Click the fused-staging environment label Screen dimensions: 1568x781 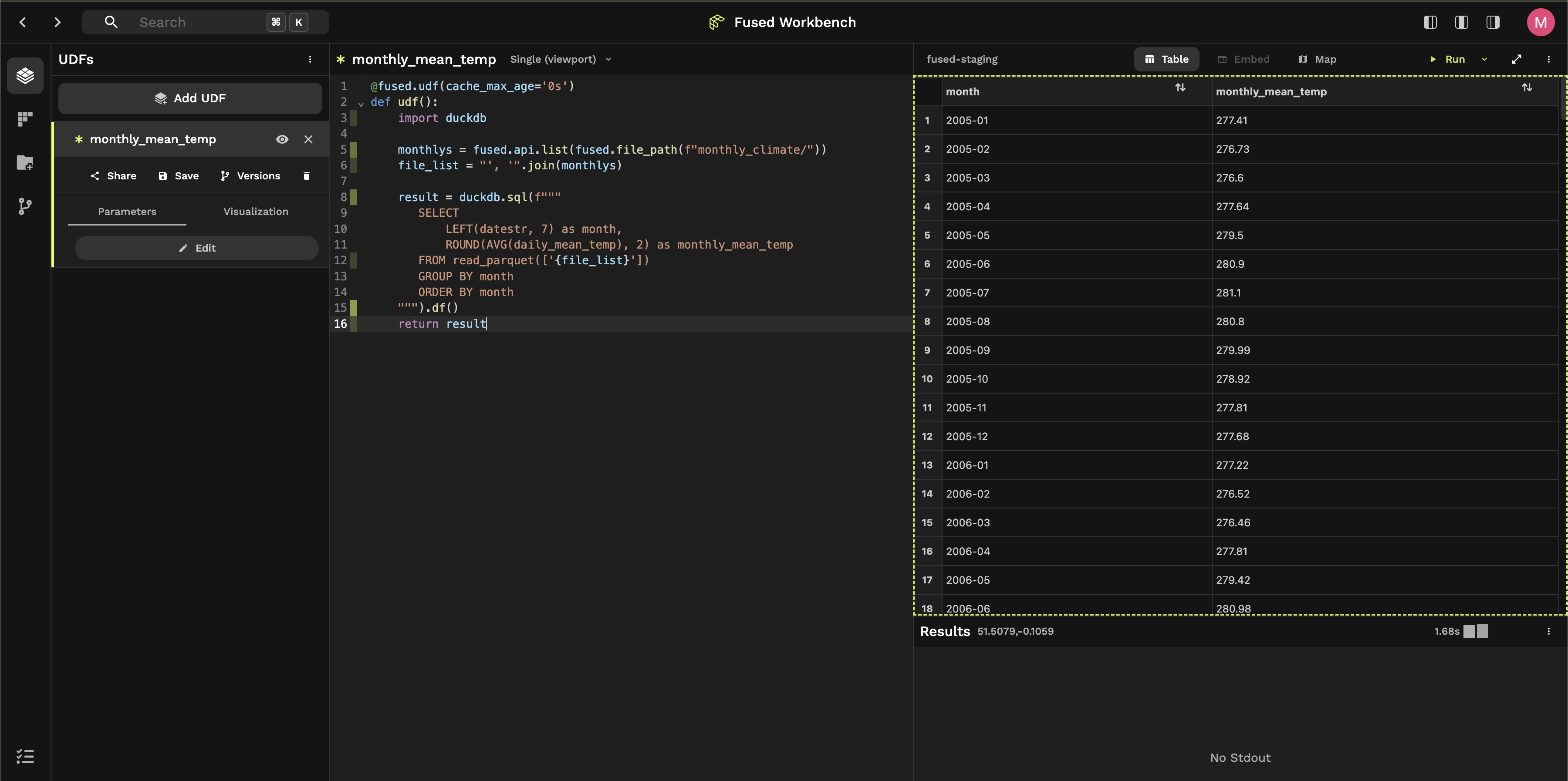pyautogui.click(x=962, y=59)
